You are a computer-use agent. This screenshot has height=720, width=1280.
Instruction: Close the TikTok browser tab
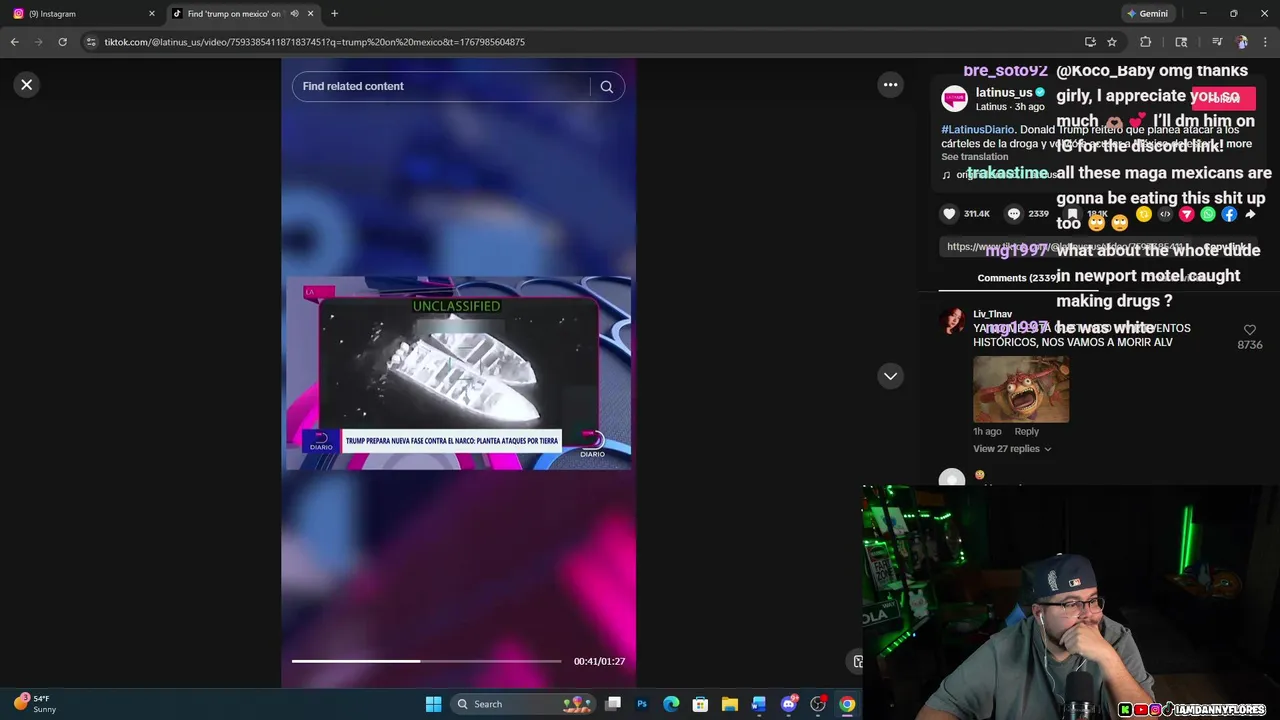[x=310, y=14]
